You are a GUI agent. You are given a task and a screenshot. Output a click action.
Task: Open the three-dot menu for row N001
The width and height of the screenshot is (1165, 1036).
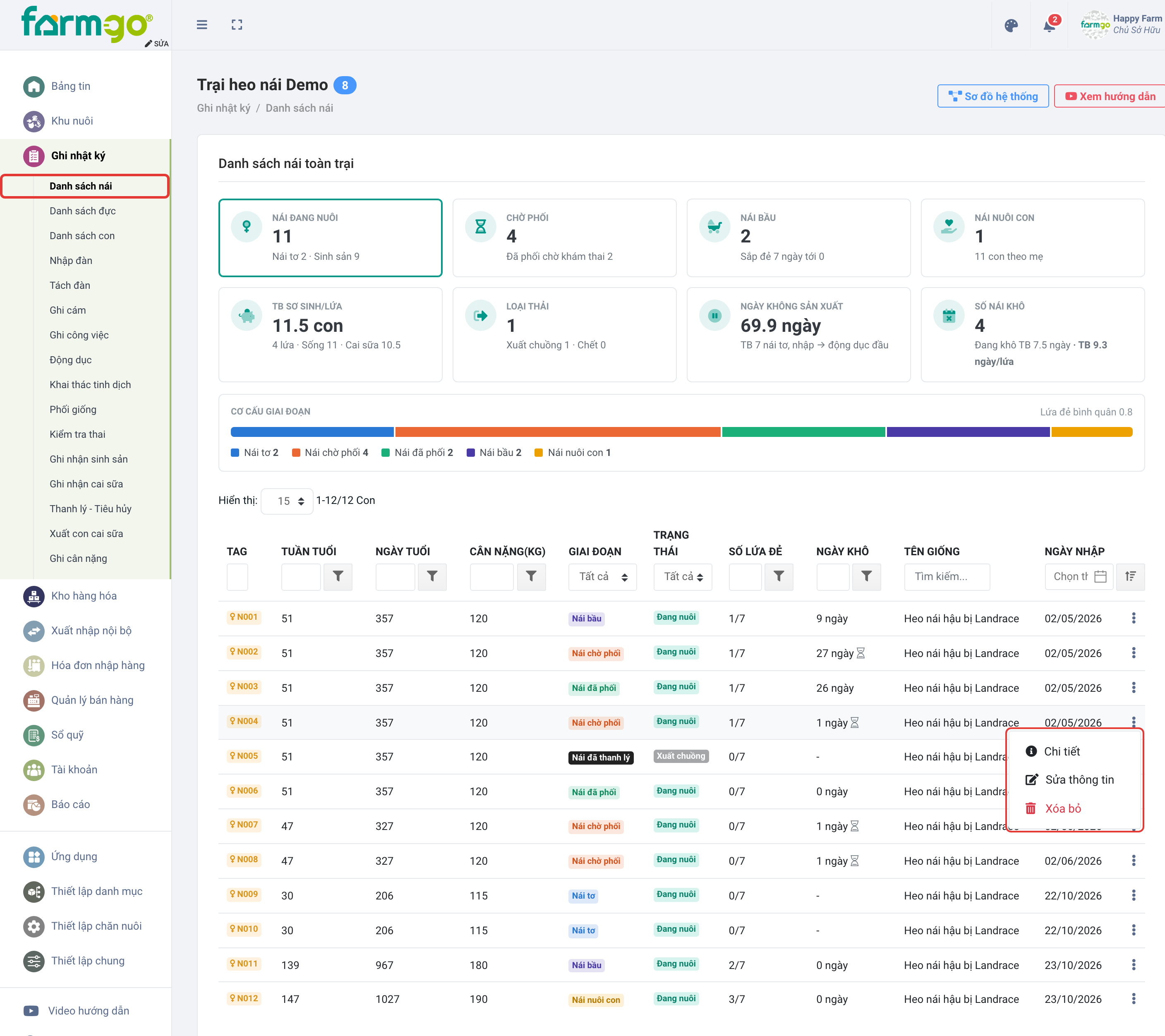1134,618
